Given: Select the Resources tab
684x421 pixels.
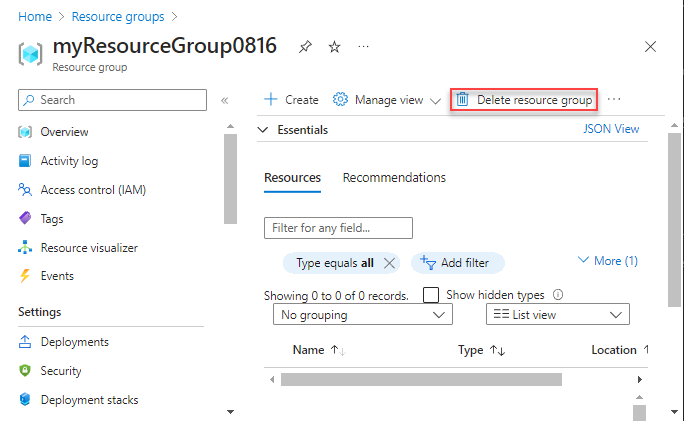Looking at the screenshot, I should (292, 178).
